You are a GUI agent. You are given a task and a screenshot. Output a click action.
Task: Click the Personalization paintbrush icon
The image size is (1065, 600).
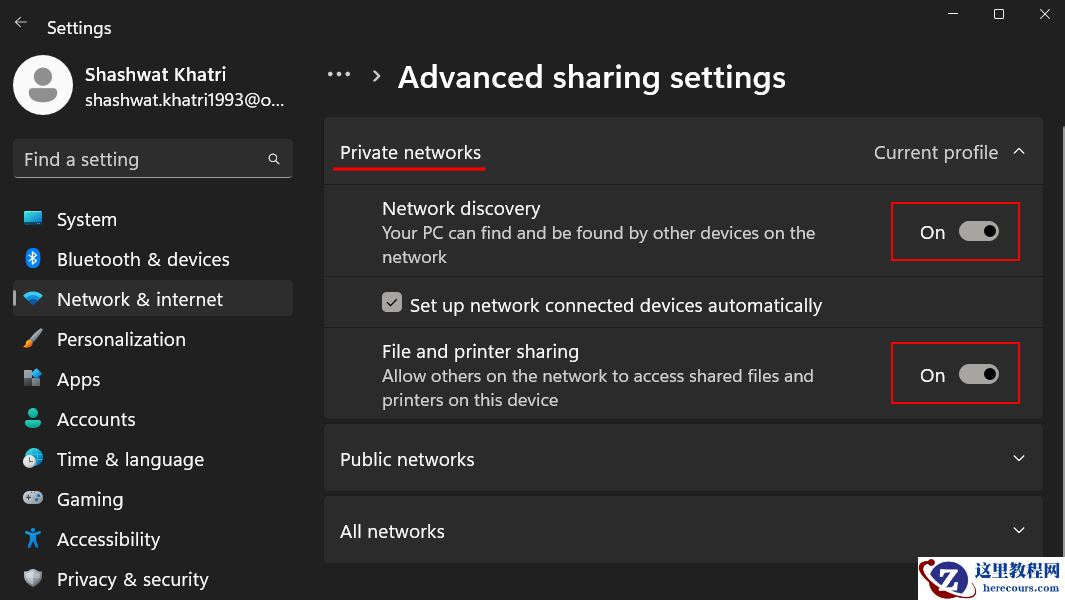coord(33,339)
